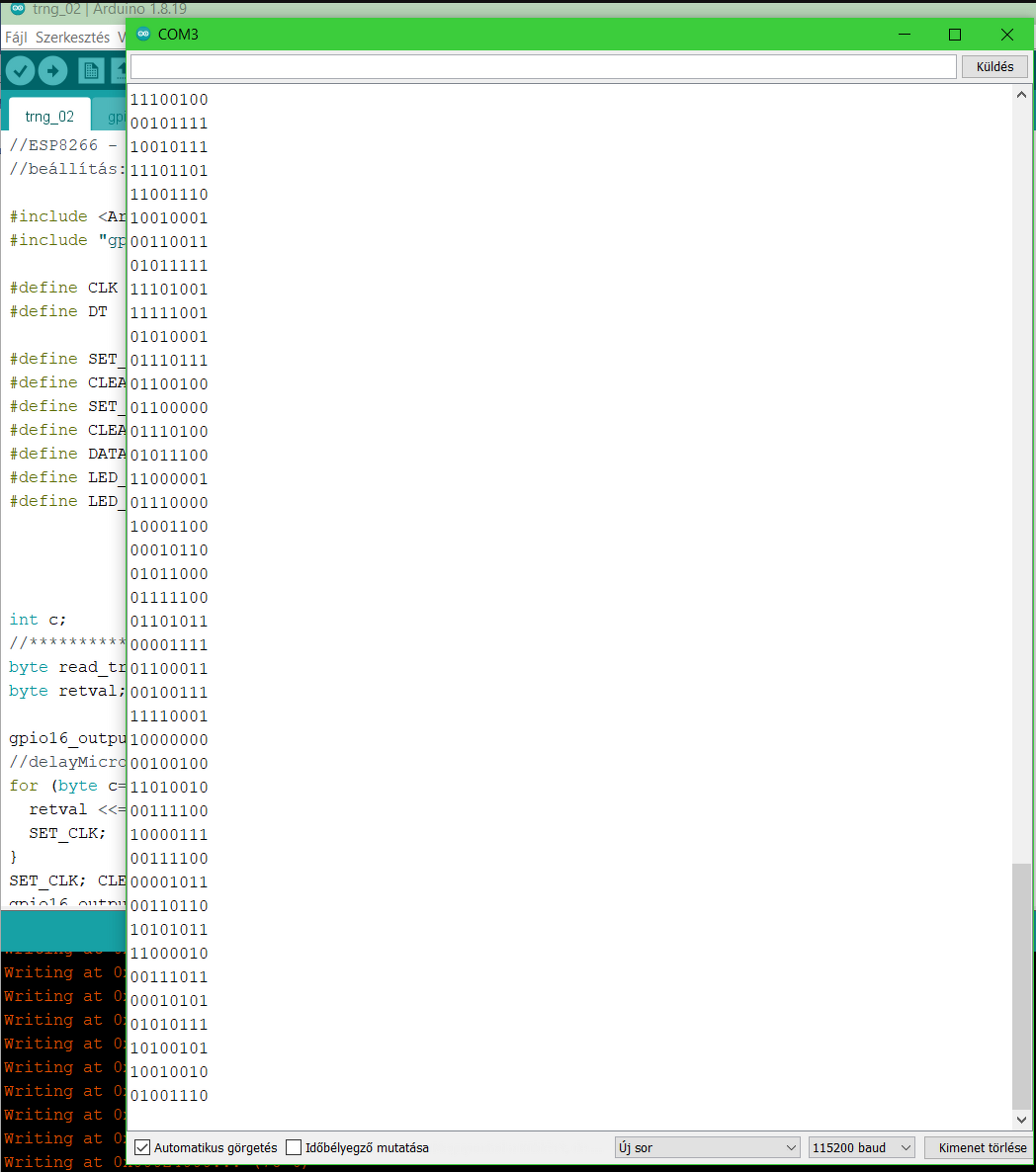Toggle the Automatikus görgetés checkbox

click(142, 1147)
